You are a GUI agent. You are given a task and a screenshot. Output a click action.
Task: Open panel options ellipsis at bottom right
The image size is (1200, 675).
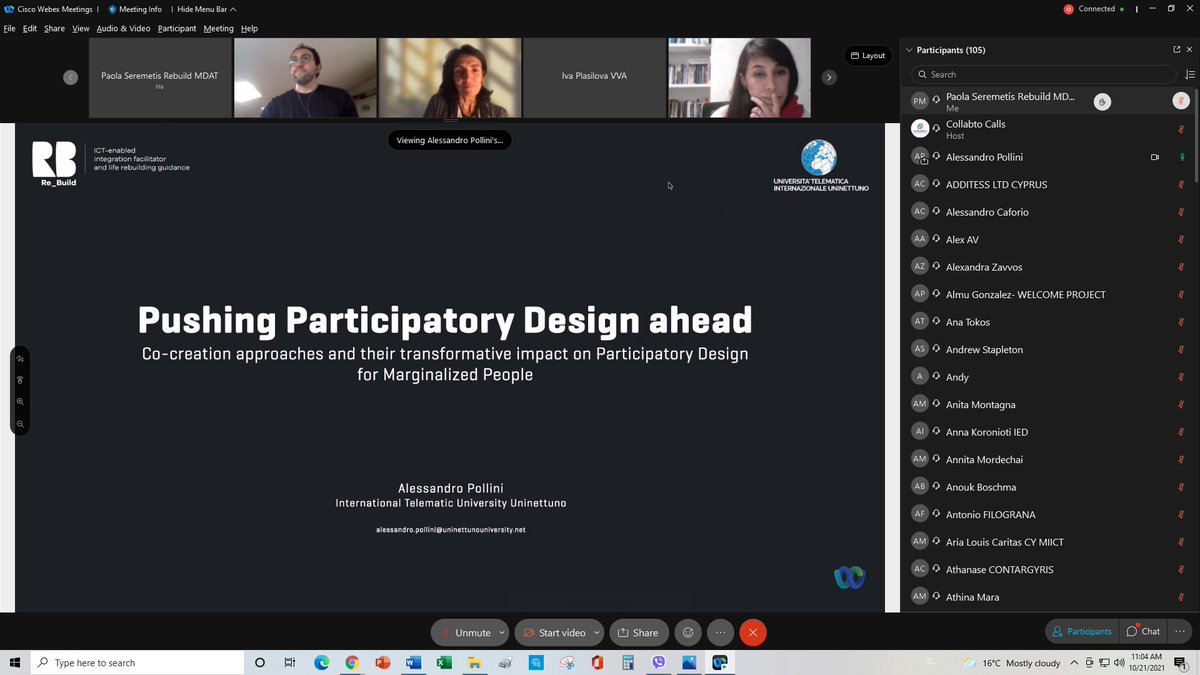[x=1181, y=631]
